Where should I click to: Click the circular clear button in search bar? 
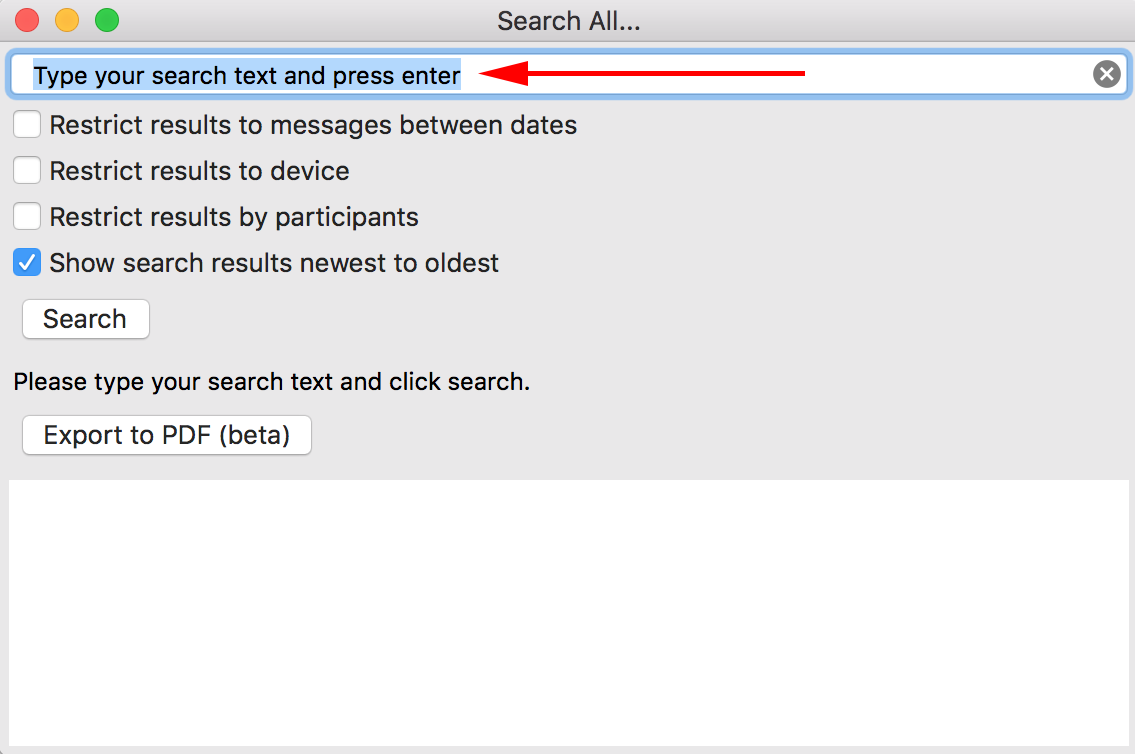point(1106,73)
